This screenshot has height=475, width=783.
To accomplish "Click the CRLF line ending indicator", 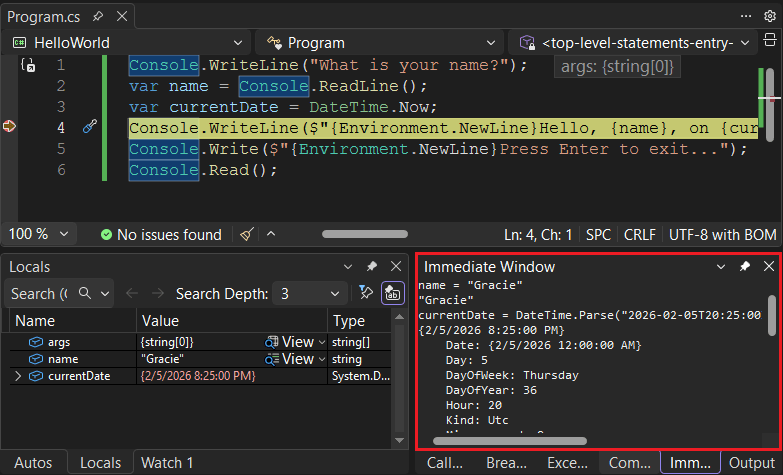I will [640, 234].
